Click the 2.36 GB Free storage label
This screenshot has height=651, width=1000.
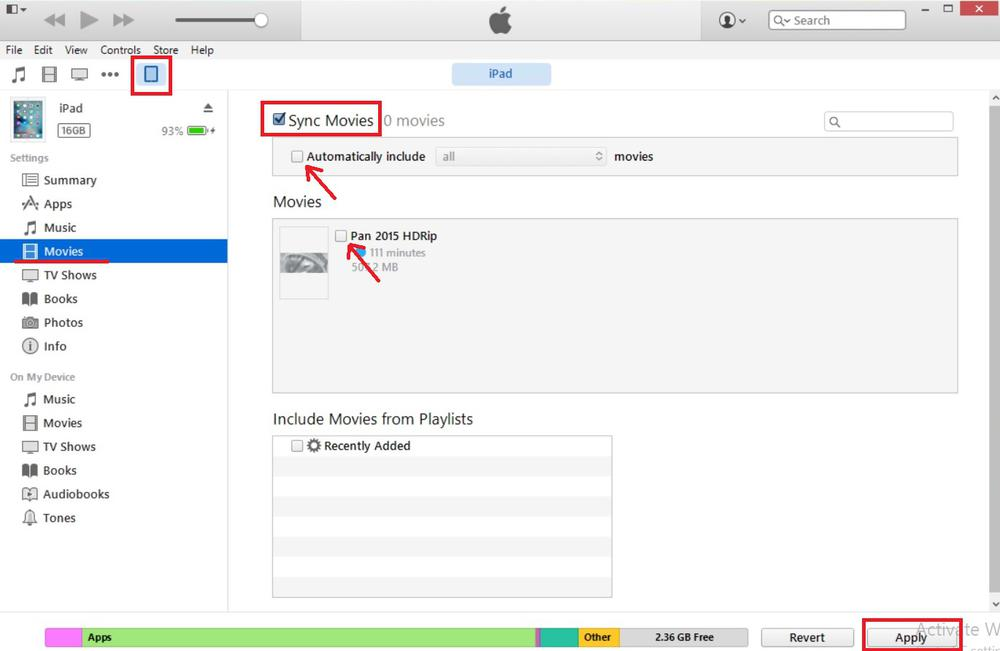[x=684, y=637]
